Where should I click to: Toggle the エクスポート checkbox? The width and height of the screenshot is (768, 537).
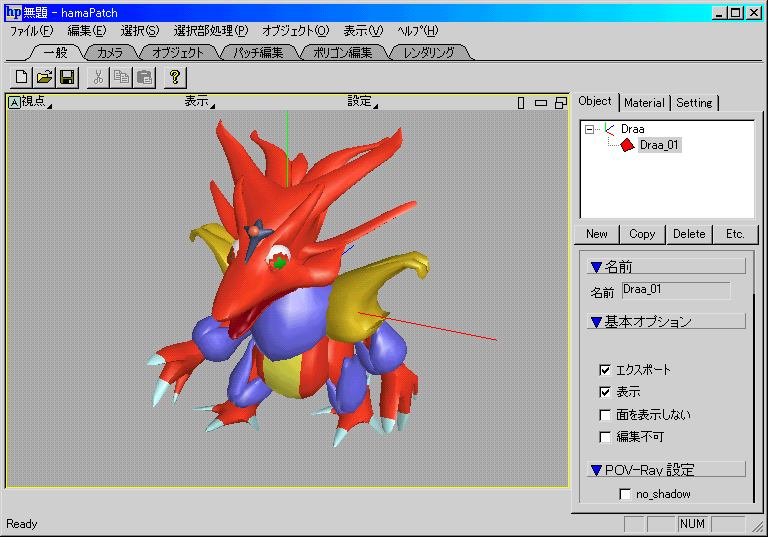[x=605, y=370]
